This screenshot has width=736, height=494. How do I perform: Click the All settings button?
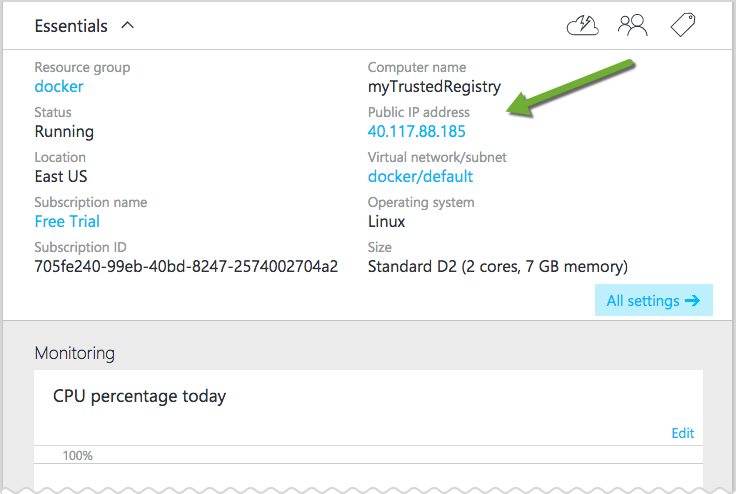tap(653, 300)
